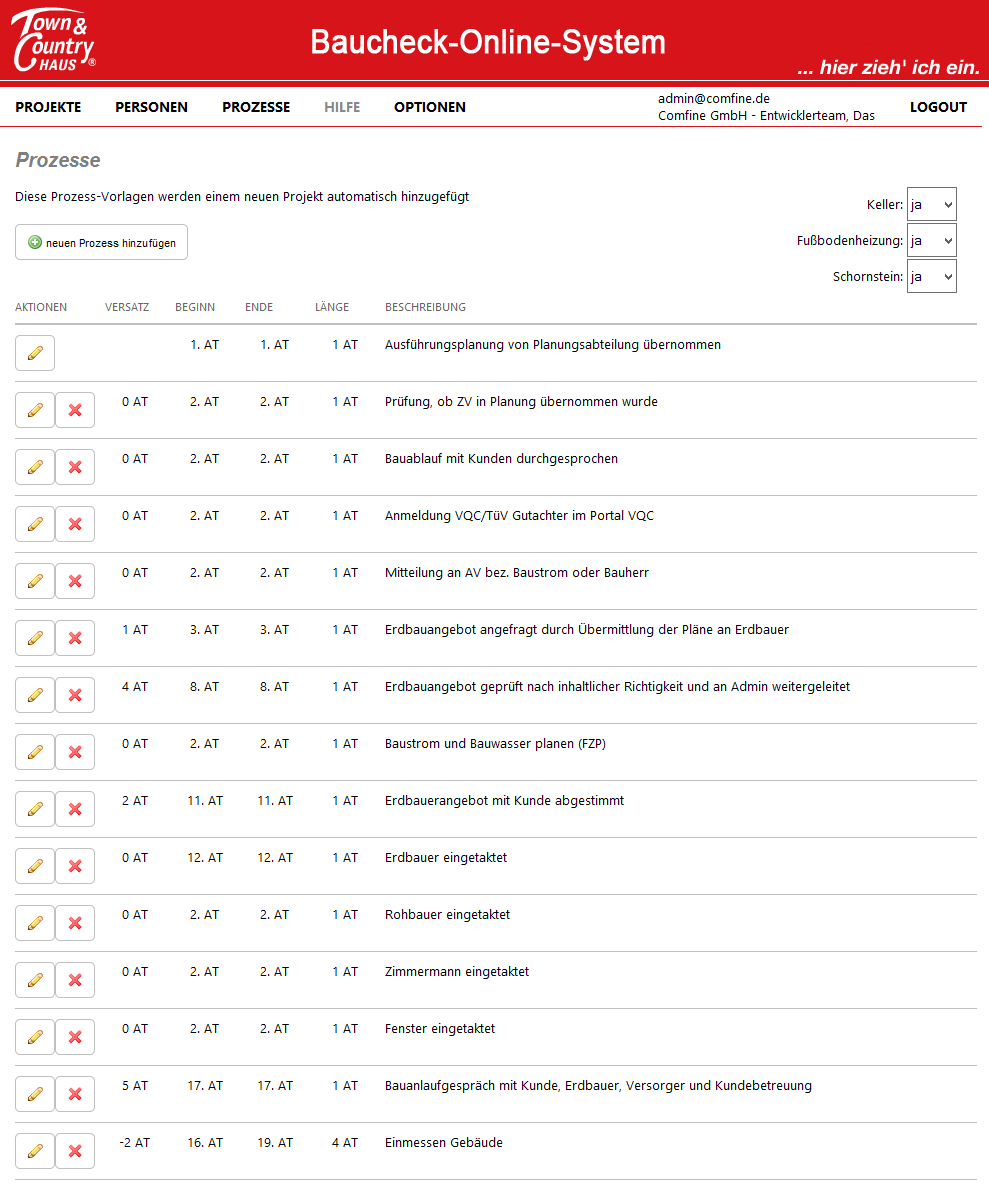989x1185 pixels.
Task: Delete the 'Prüfung, ob ZV in Planung' process
Action: tap(75, 410)
